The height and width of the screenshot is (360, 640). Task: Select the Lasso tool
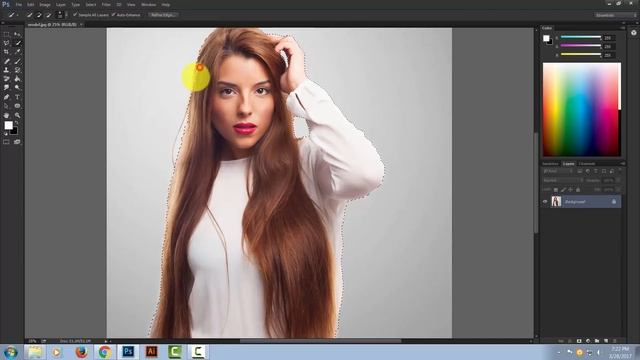(x=6, y=43)
